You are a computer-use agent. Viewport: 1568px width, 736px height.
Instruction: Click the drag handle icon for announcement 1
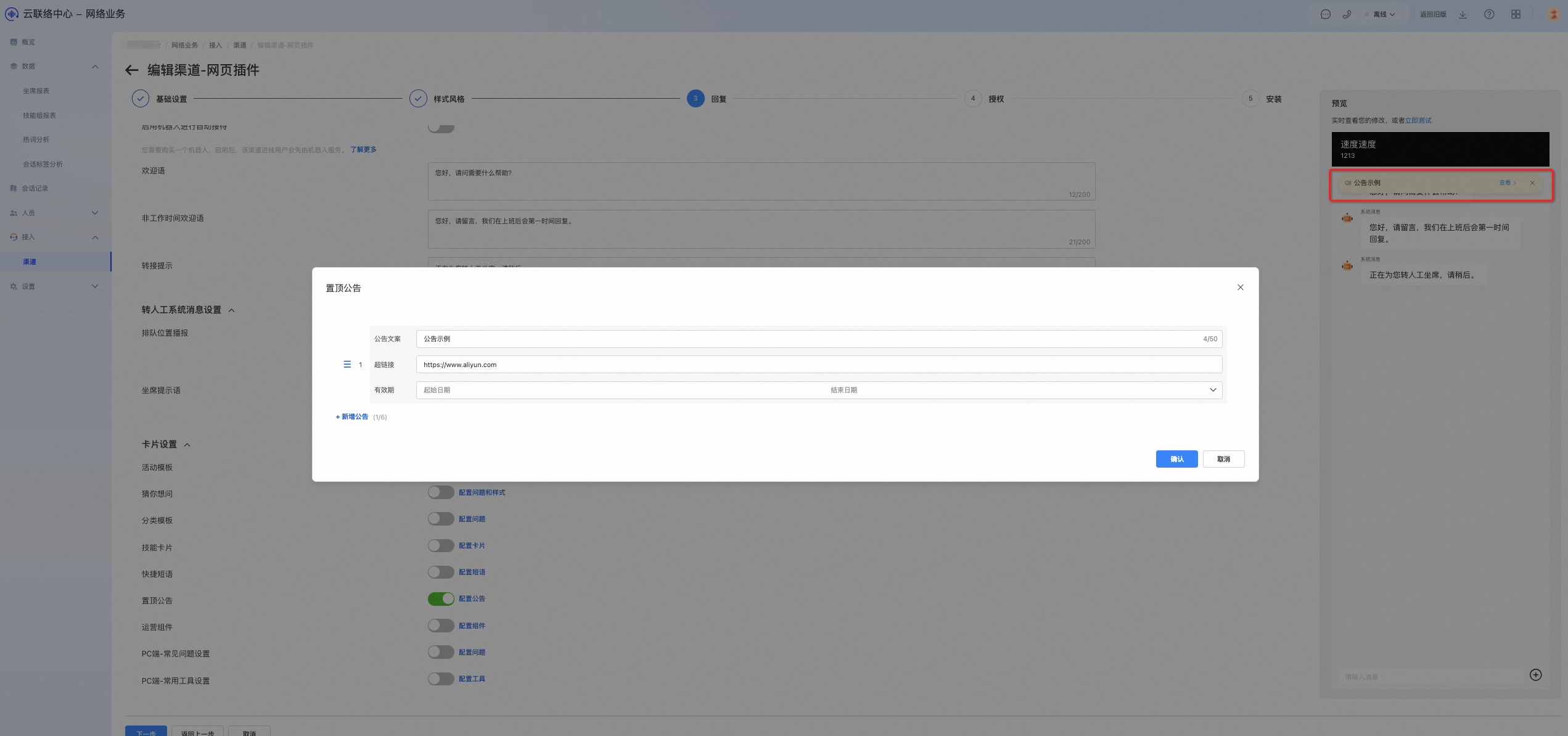pyautogui.click(x=347, y=365)
